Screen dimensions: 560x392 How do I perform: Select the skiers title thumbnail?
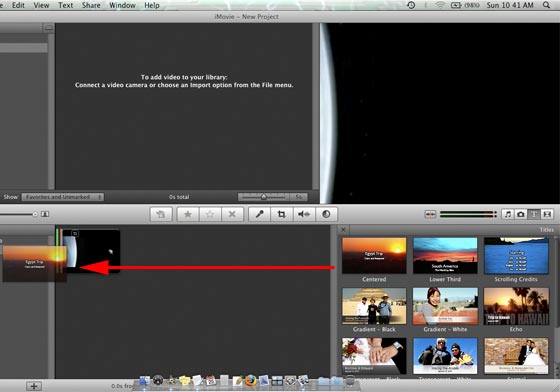click(445, 356)
